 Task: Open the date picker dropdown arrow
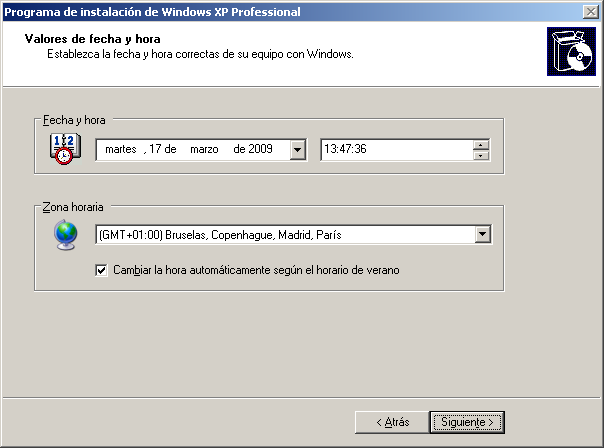click(297, 149)
